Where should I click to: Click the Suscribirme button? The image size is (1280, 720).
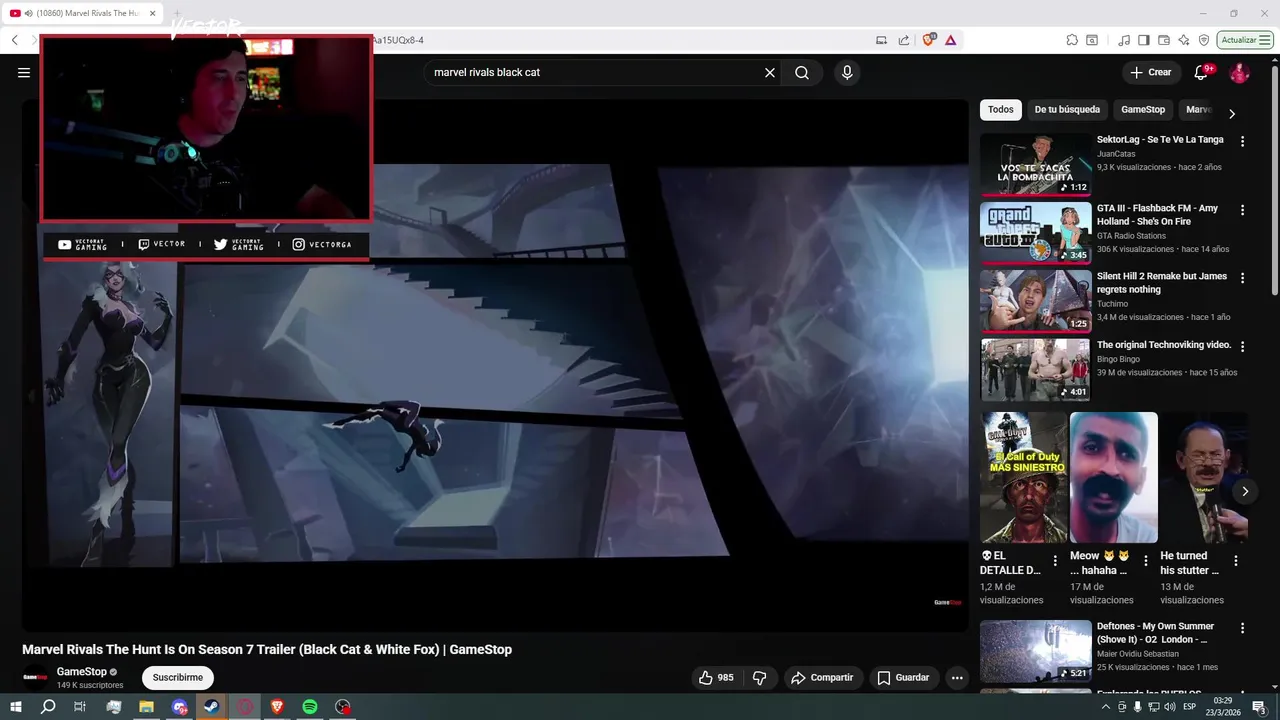178,678
